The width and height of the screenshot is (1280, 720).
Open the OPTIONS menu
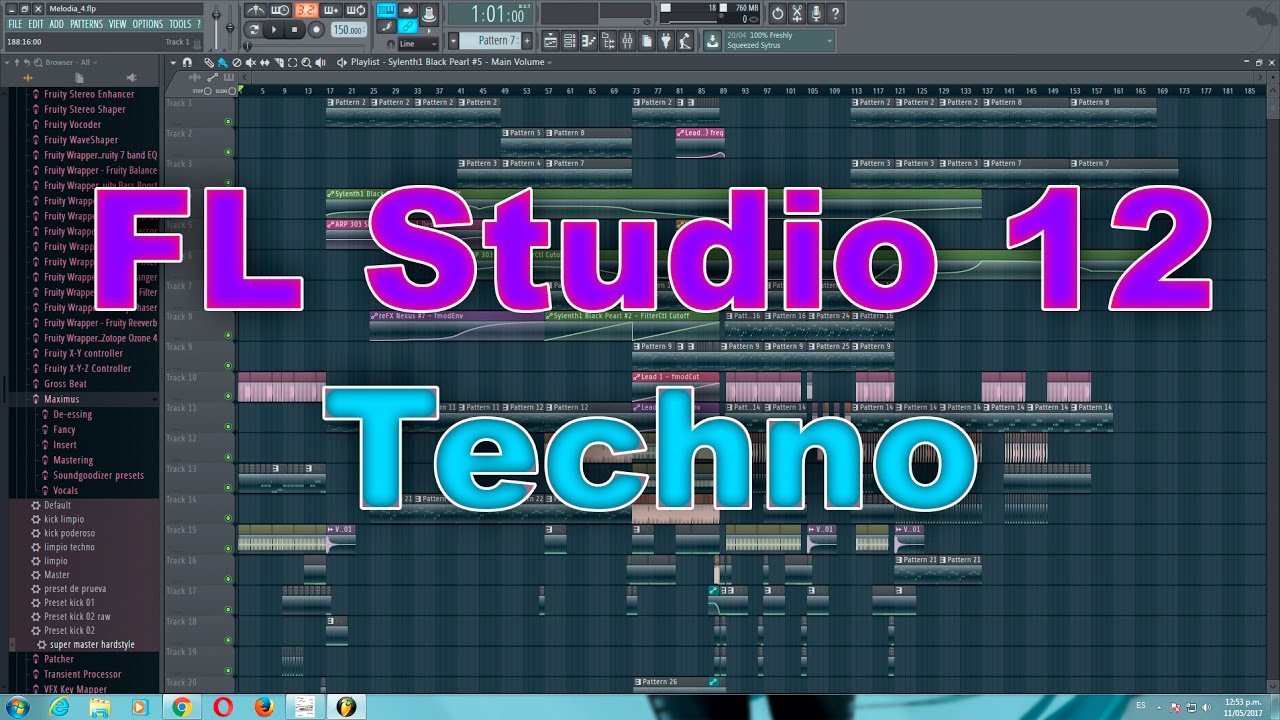pos(148,24)
